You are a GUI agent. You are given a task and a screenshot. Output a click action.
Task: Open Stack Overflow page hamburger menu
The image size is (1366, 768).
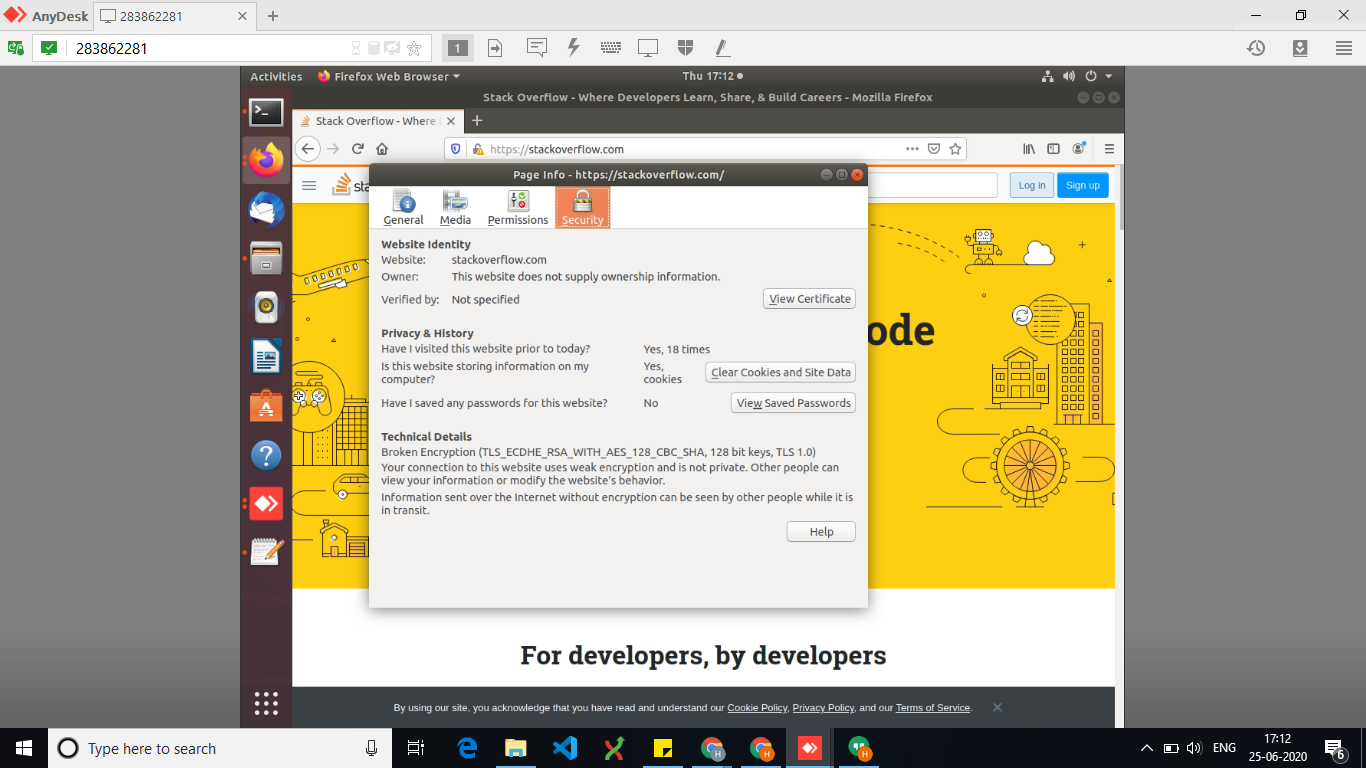click(309, 186)
